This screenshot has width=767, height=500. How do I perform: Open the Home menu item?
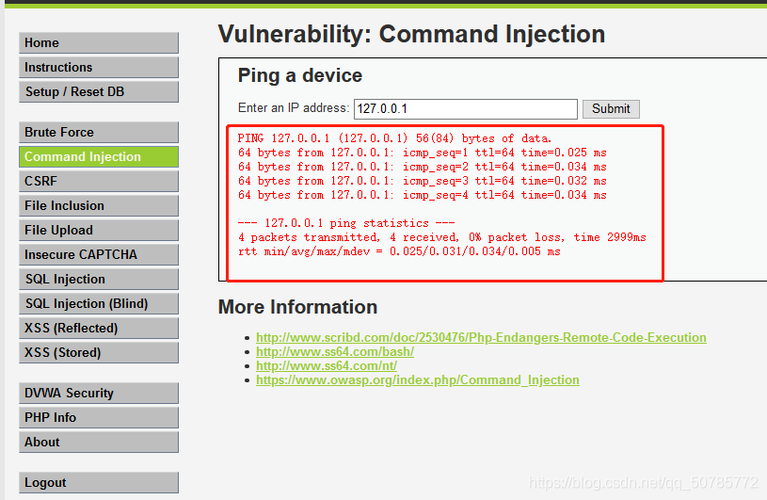(99, 43)
